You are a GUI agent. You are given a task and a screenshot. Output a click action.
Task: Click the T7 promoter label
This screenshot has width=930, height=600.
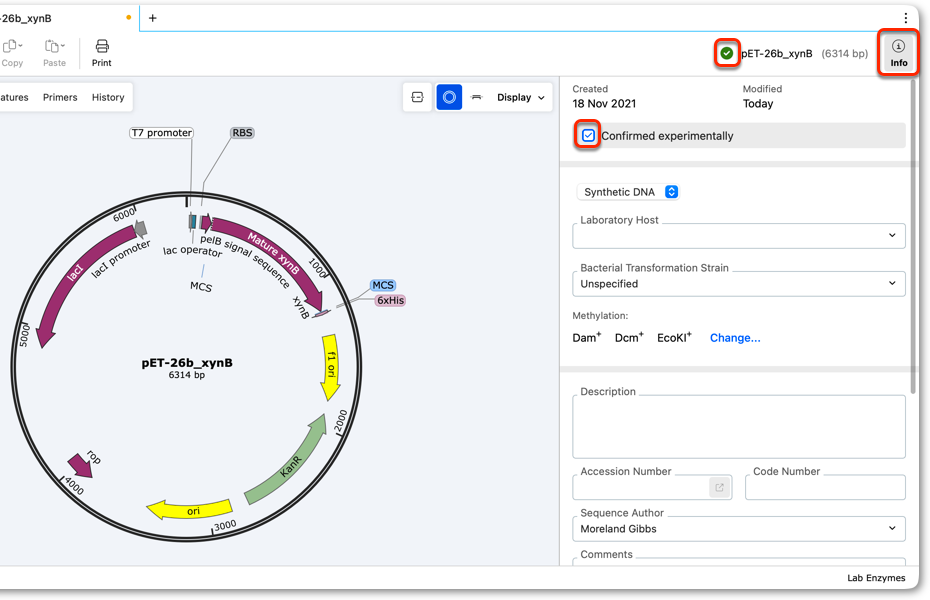pos(161,133)
